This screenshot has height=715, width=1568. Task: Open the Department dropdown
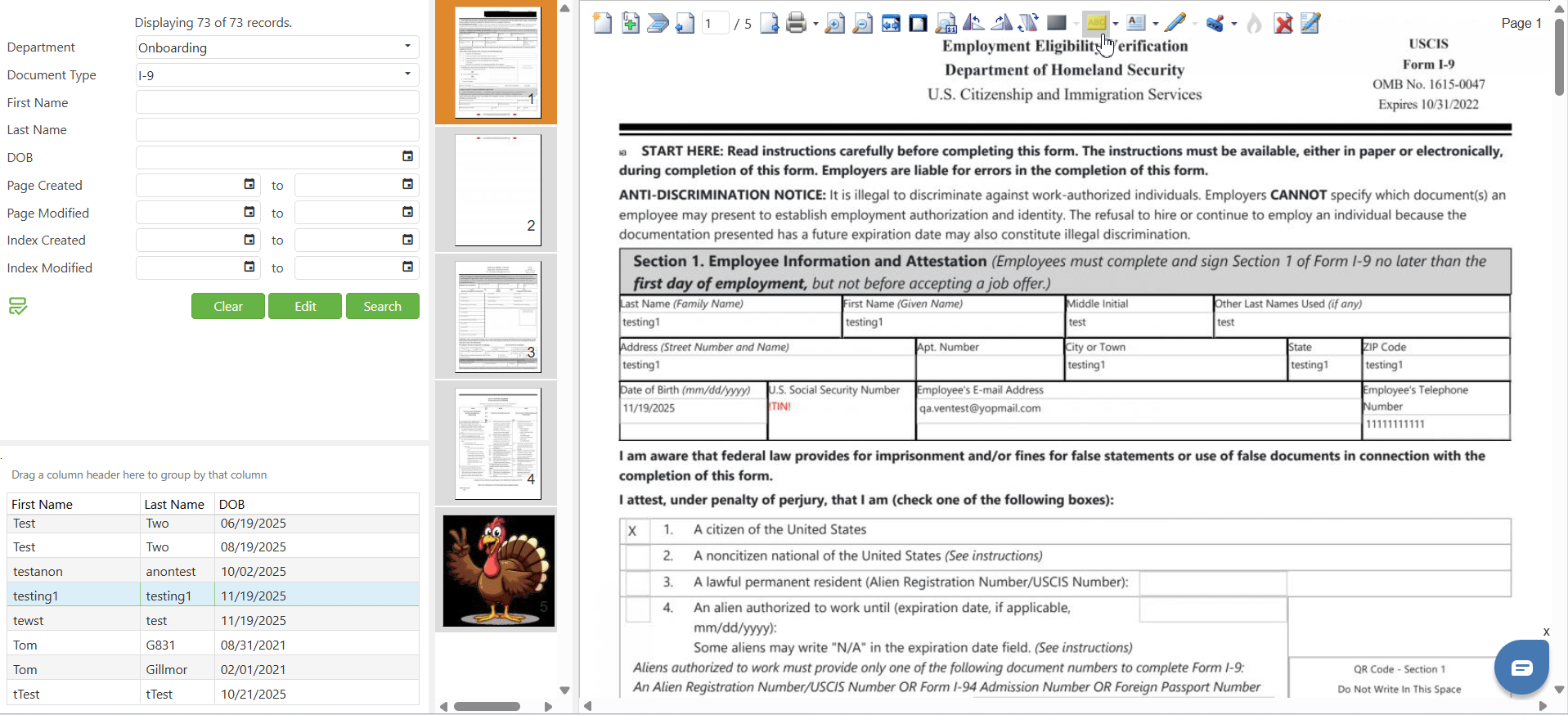(407, 46)
